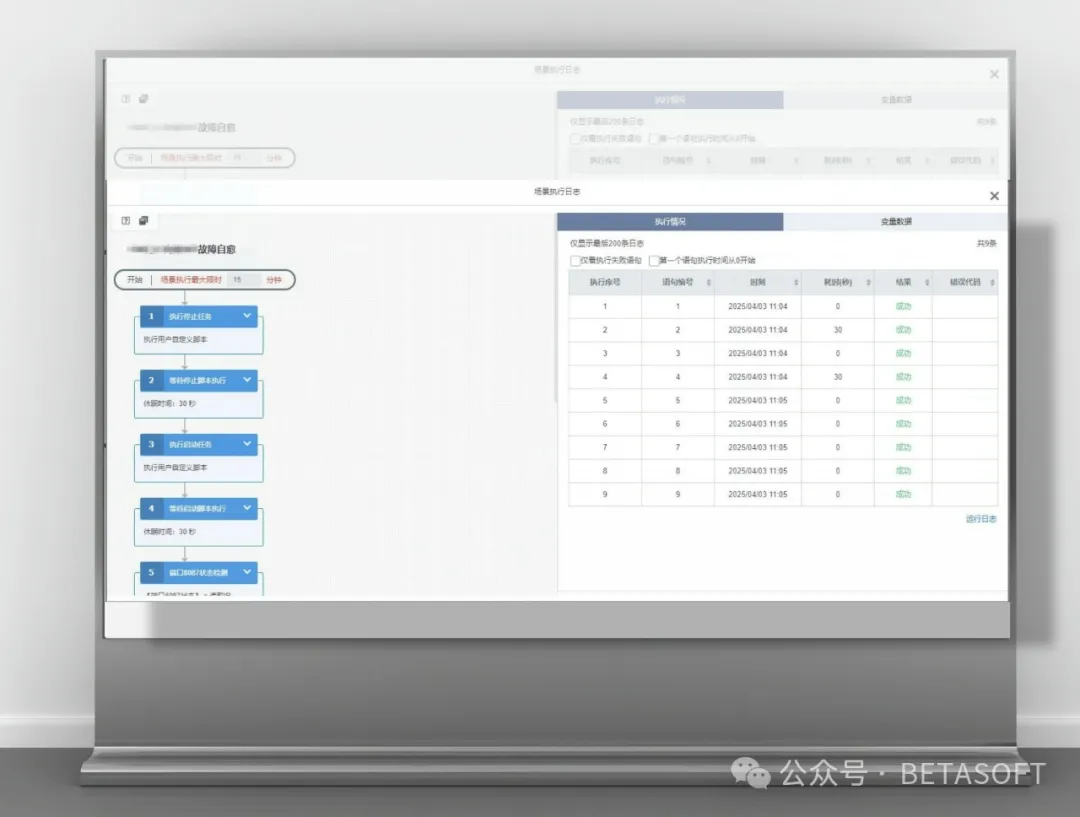
Task: Click time 2025/04/03 11:04 in row 1
Action: click(758, 307)
